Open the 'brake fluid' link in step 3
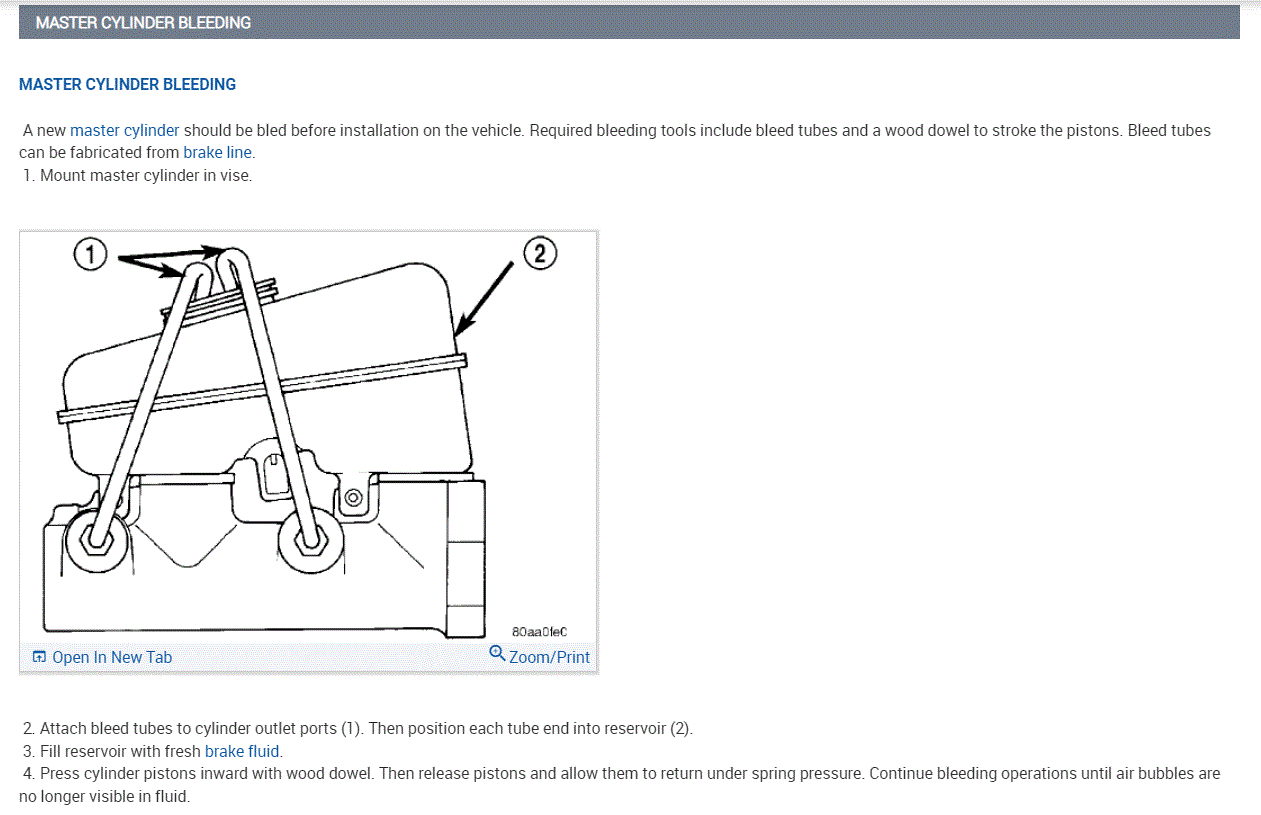Image resolution: width=1261 pixels, height=815 pixels. point(243,751)
